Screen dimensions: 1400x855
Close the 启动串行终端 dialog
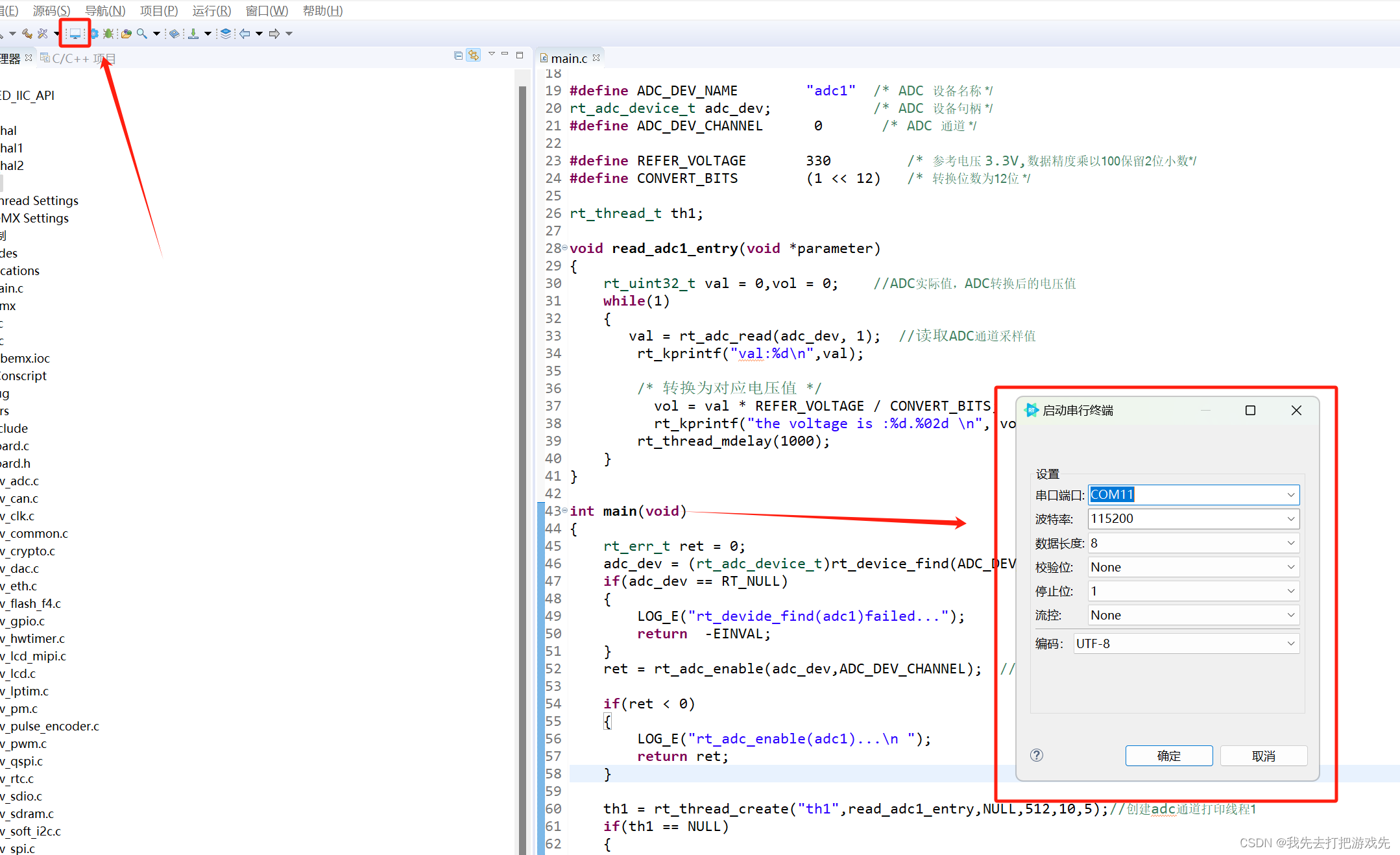click(1296, 410)
